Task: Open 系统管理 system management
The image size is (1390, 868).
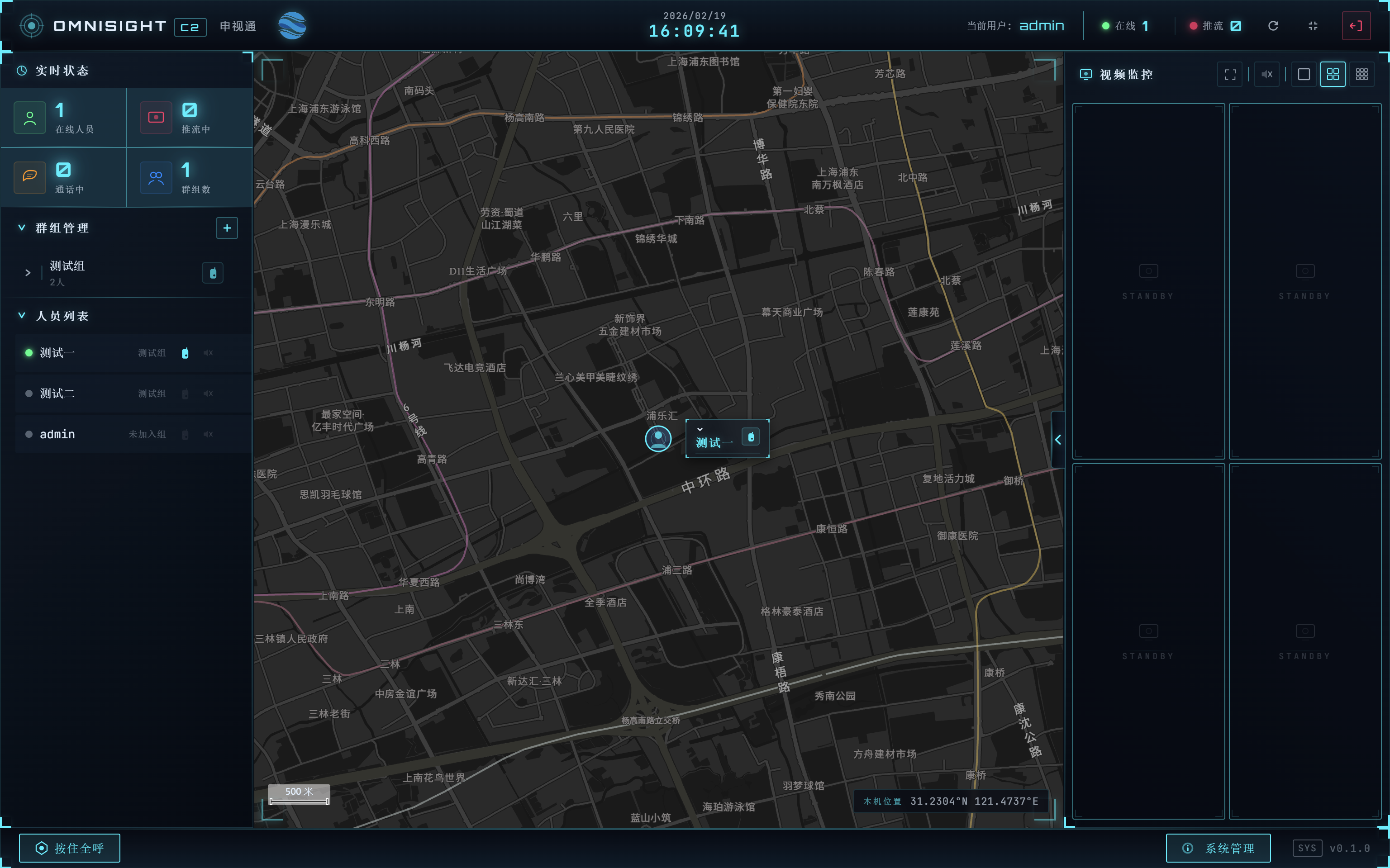Action: tap(1219, 848)
